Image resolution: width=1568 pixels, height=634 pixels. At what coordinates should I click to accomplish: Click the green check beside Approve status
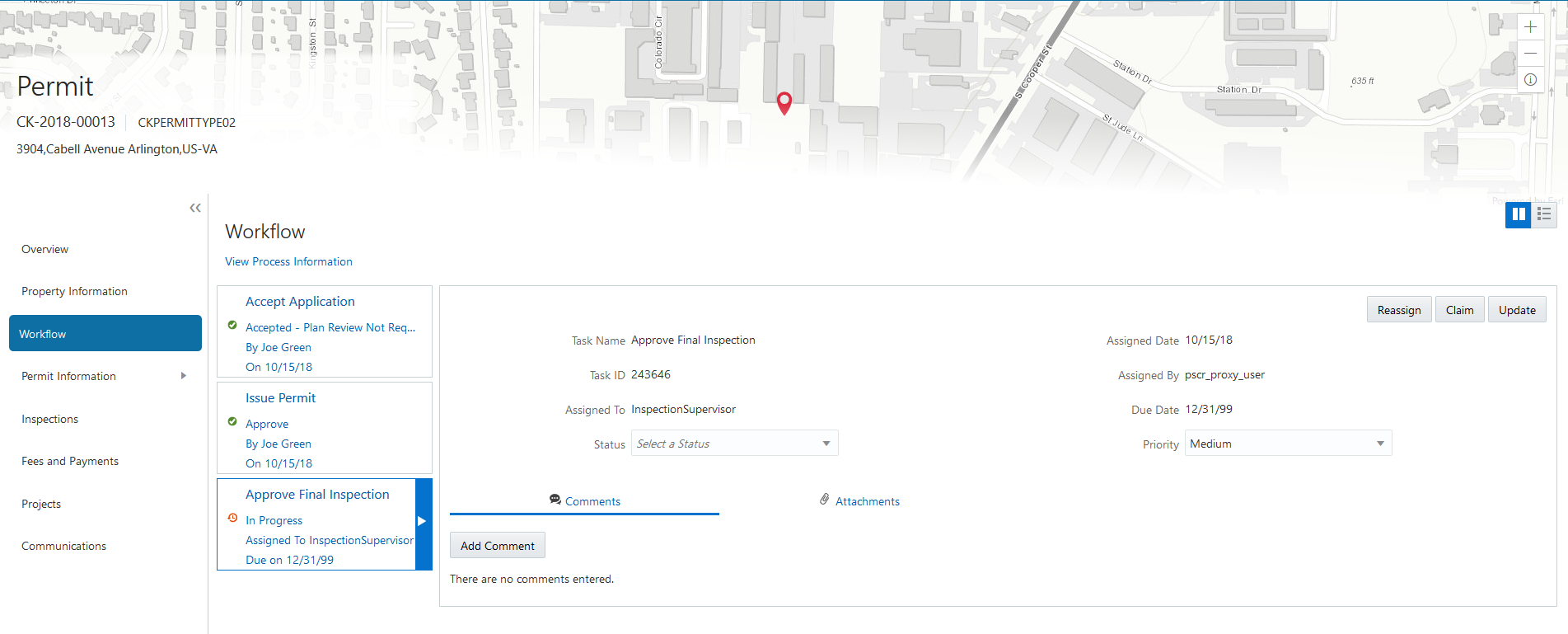(x=232, y=422)
